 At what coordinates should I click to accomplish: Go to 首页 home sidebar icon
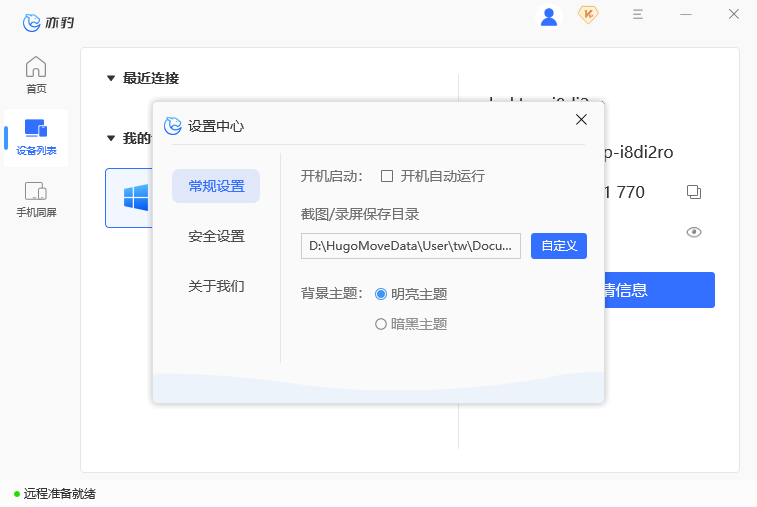(x=36, y=75)
